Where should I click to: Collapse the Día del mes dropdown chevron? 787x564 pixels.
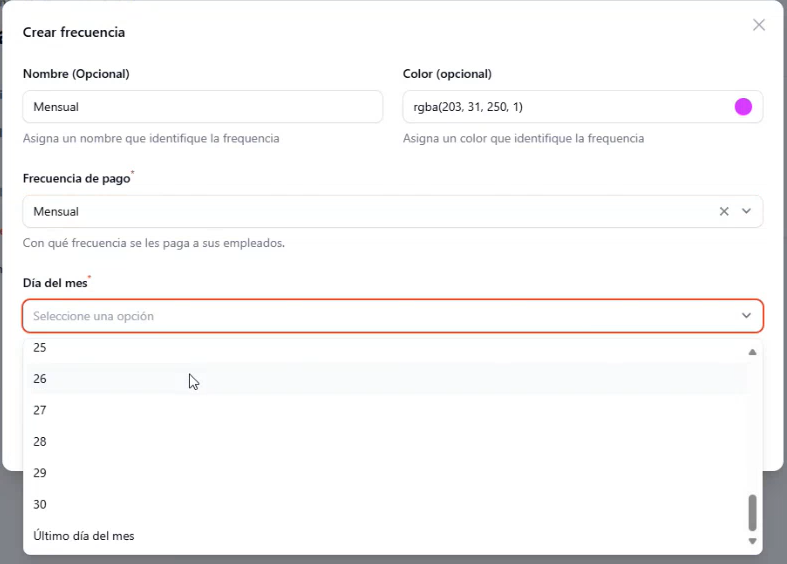click(x=746, y=316)
